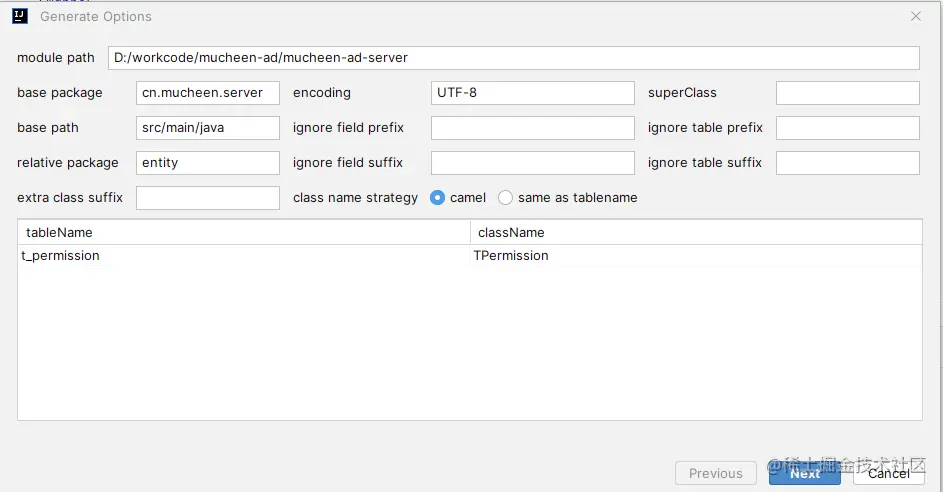The image size is (943, 492).
Task: Click the extra class suffix field
Action: [x=207, y=197]
